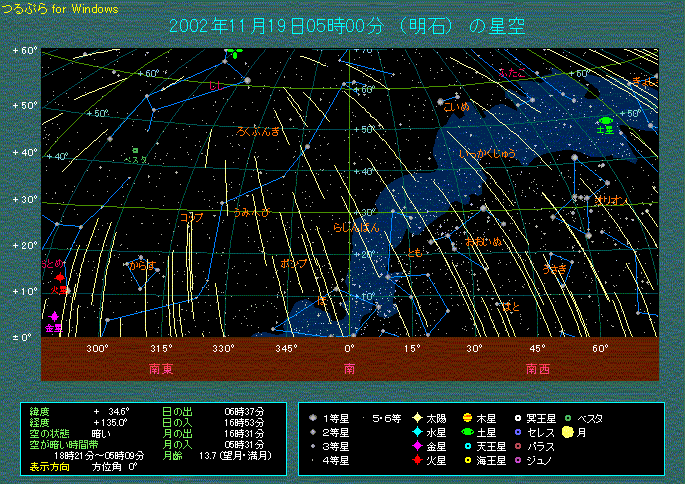Click the Mercury (水星) icon in the legend

point(415,432)
